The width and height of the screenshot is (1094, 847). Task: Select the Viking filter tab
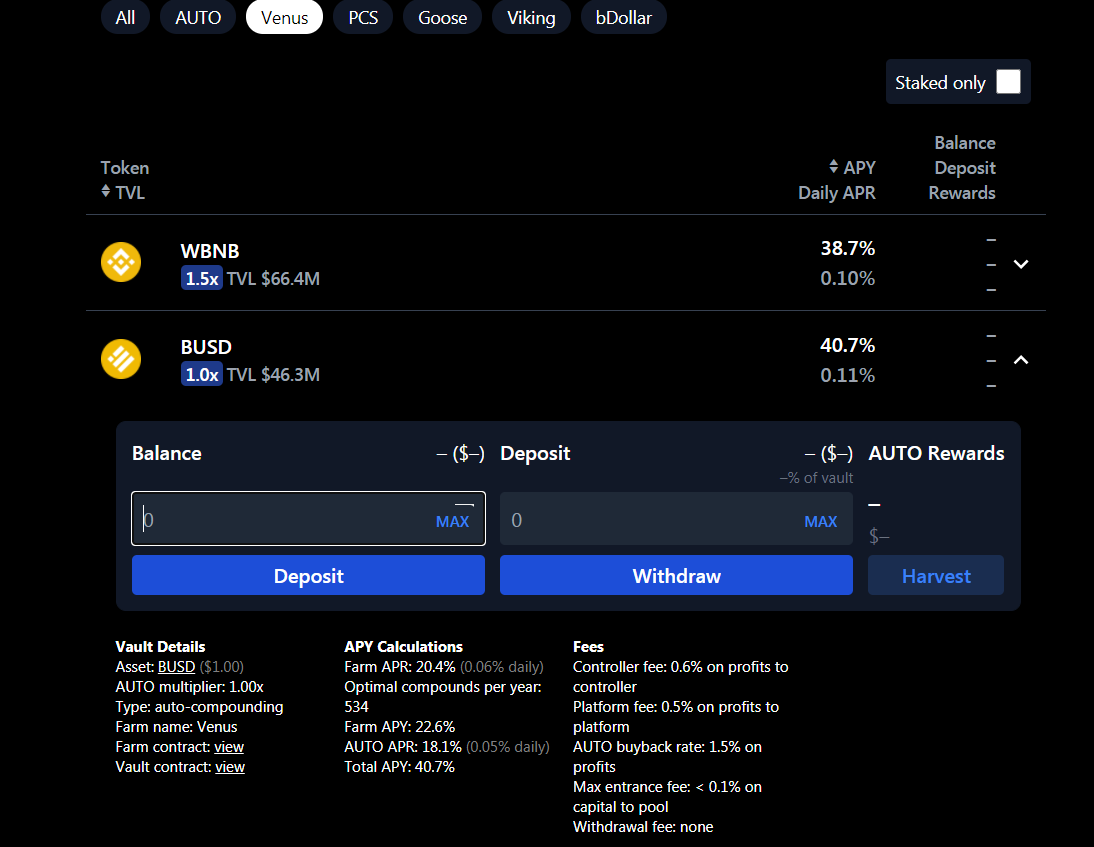(x=531, y=17)
